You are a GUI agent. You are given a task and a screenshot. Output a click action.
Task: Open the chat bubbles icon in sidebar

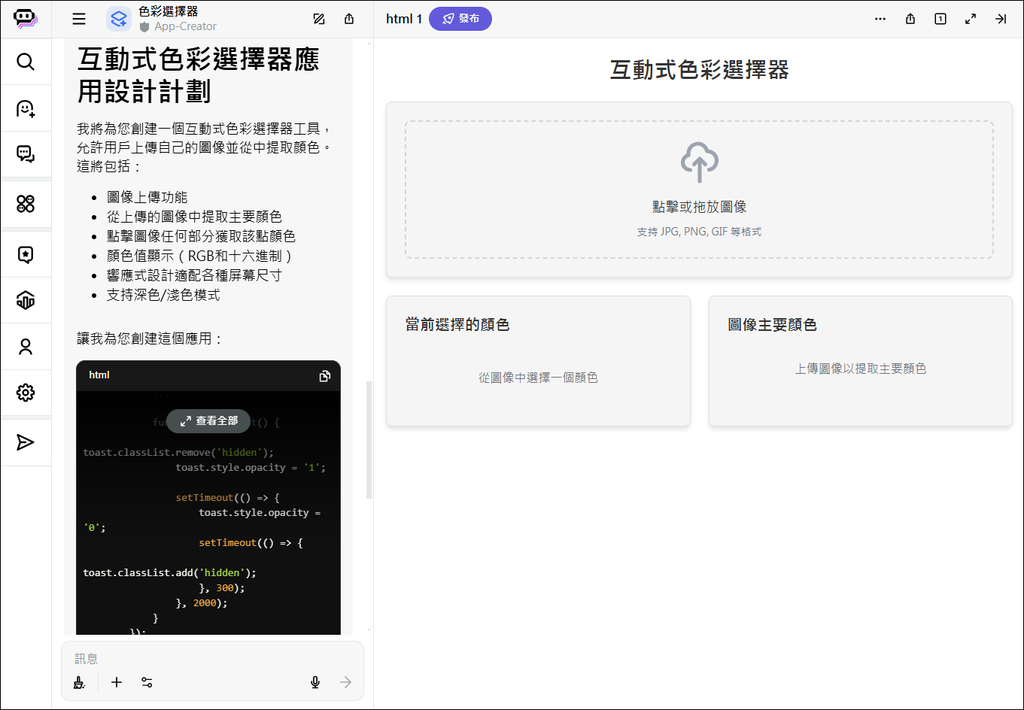tap(25, 154)
